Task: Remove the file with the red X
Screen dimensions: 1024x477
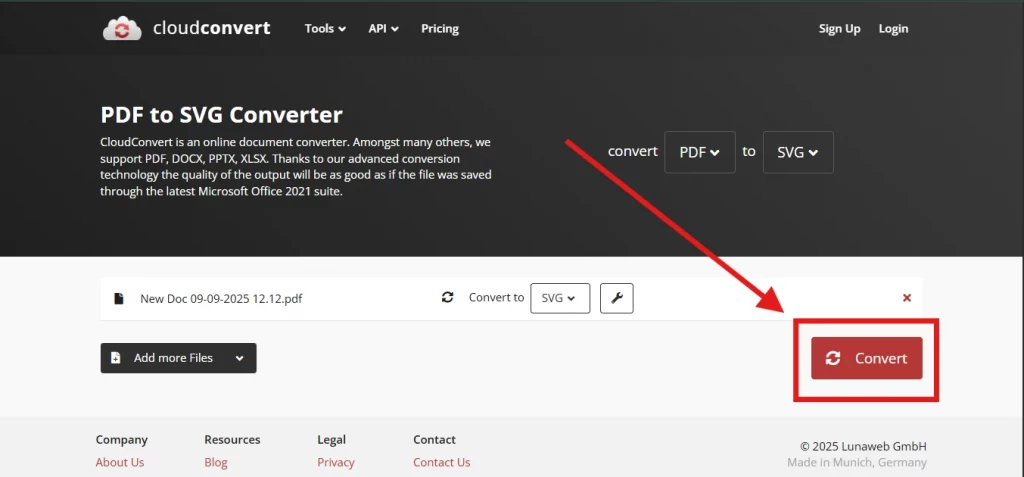Action: coord(906,298)
